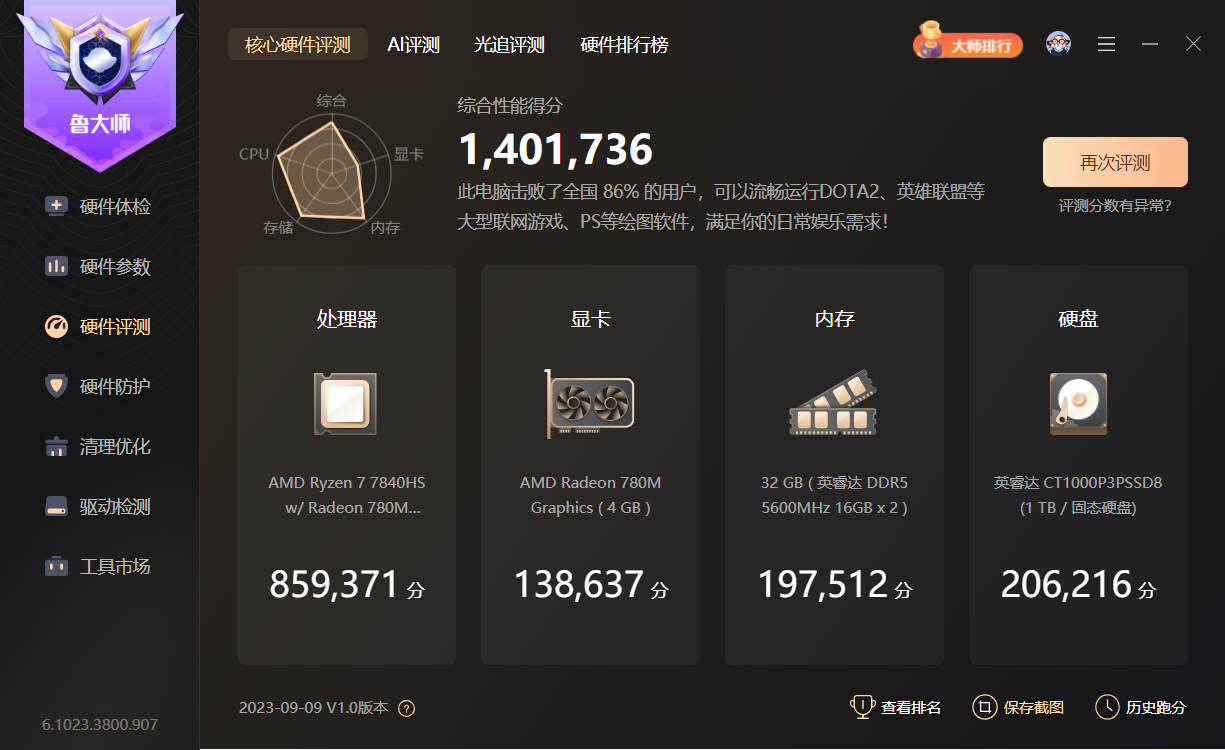Open the hamburger main menu

click(1106, 44)
